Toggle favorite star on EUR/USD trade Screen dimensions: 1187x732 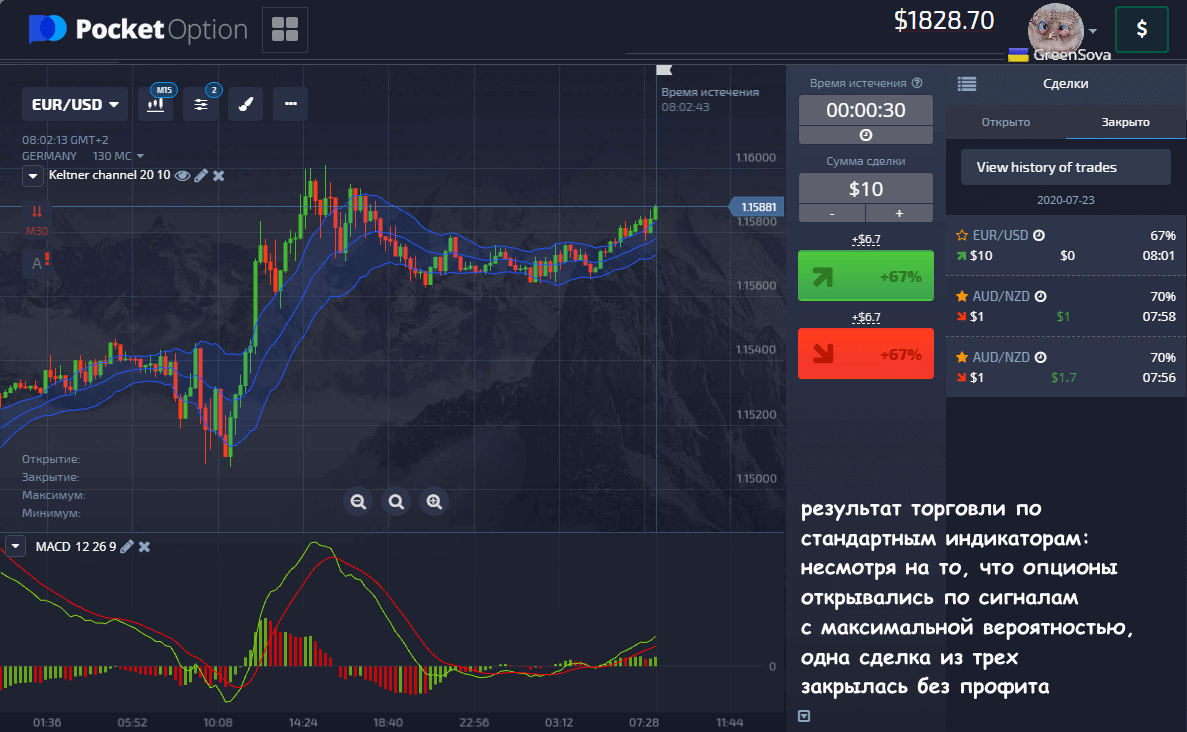962,236
